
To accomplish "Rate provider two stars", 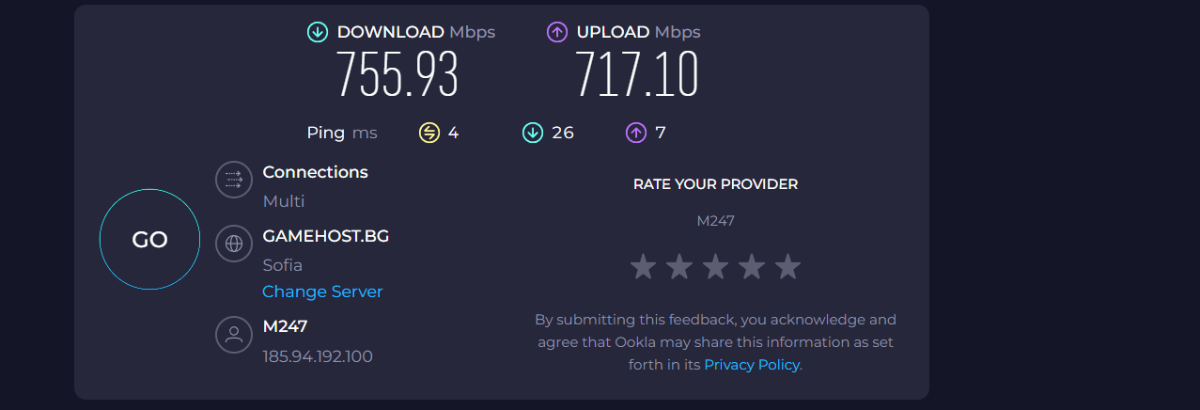I will click(x=679, y=267).
